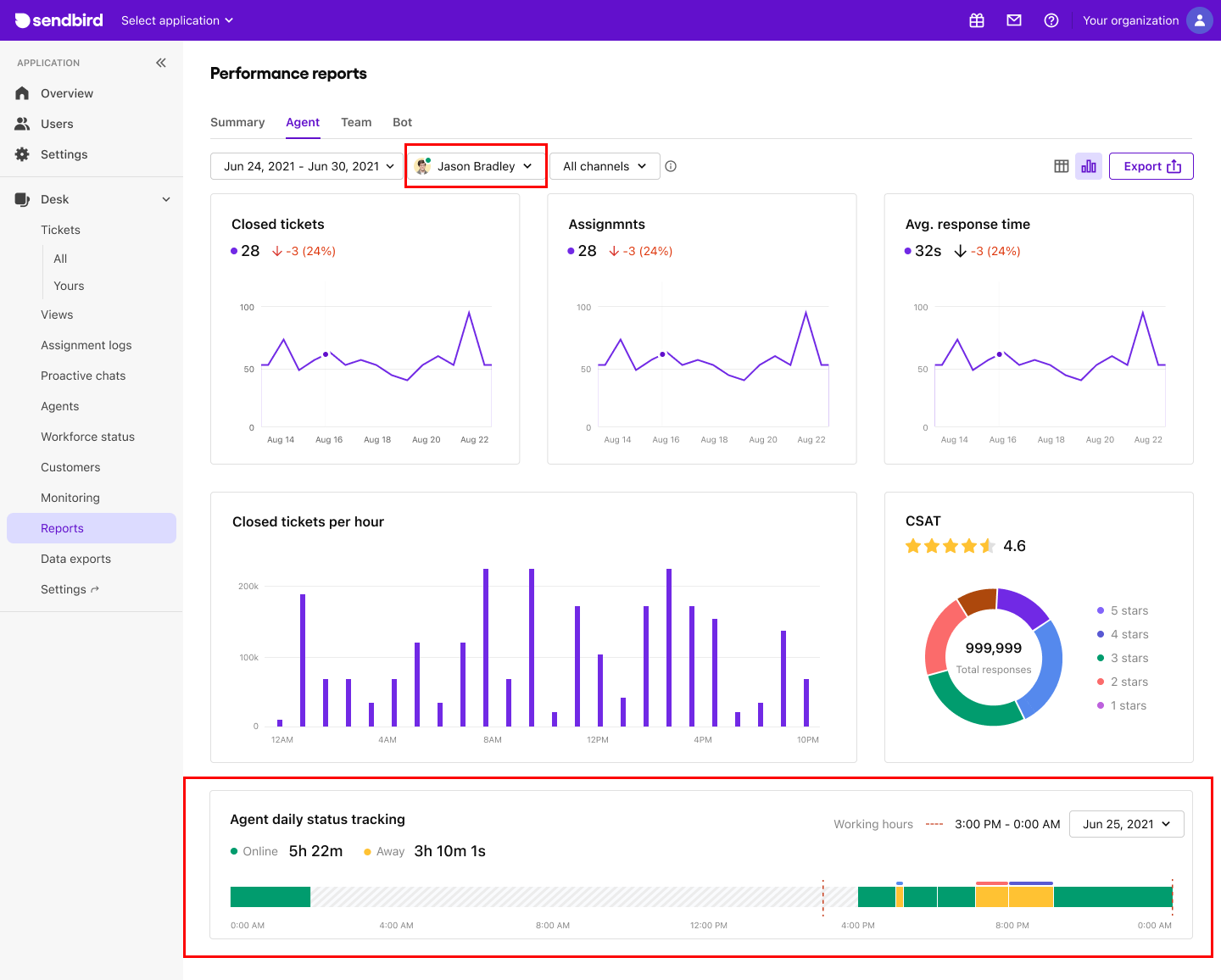Open the All channels dropdown
Image resolution: width=1221 pixels, height=980 pixels.
click(x=604, y=165)
